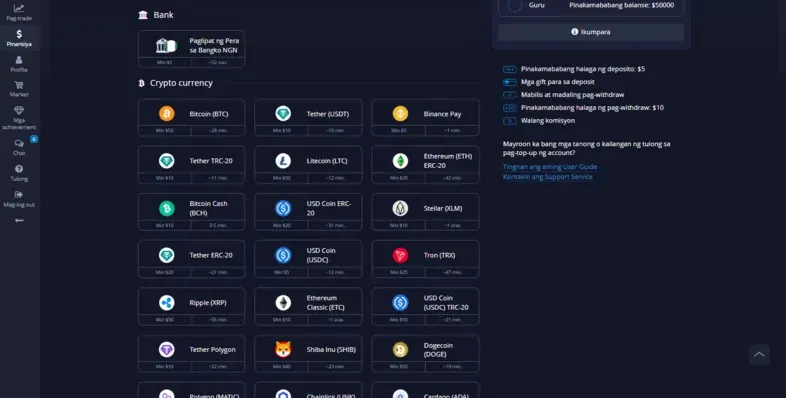The width and height of the screenshot is (786, 398).
Task: Click 'Pinakamababang balanse: $50000' text
Action: pos(622,5)
